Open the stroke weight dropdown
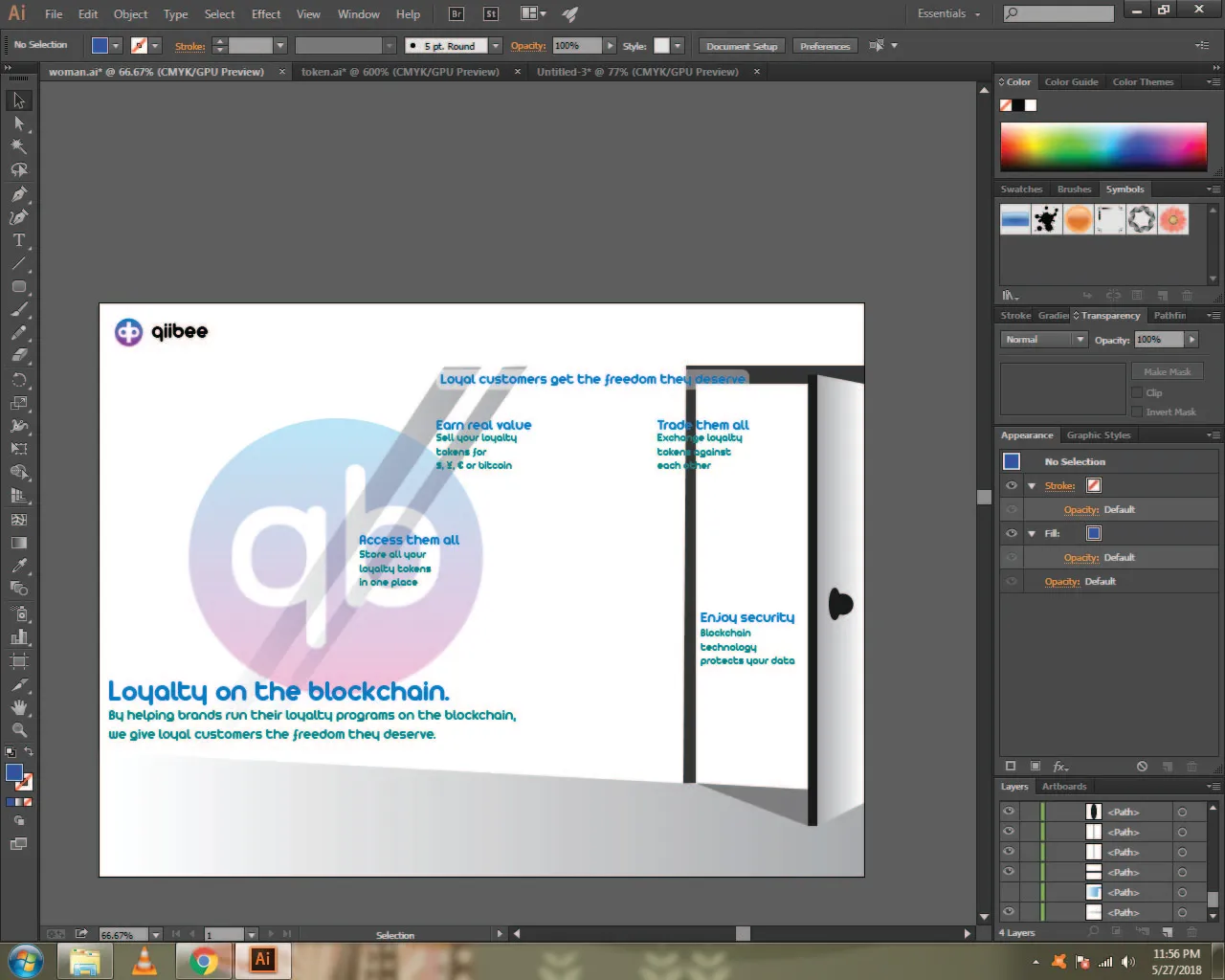This screenshot has width=1225, height=980. (x=280, y=46)
